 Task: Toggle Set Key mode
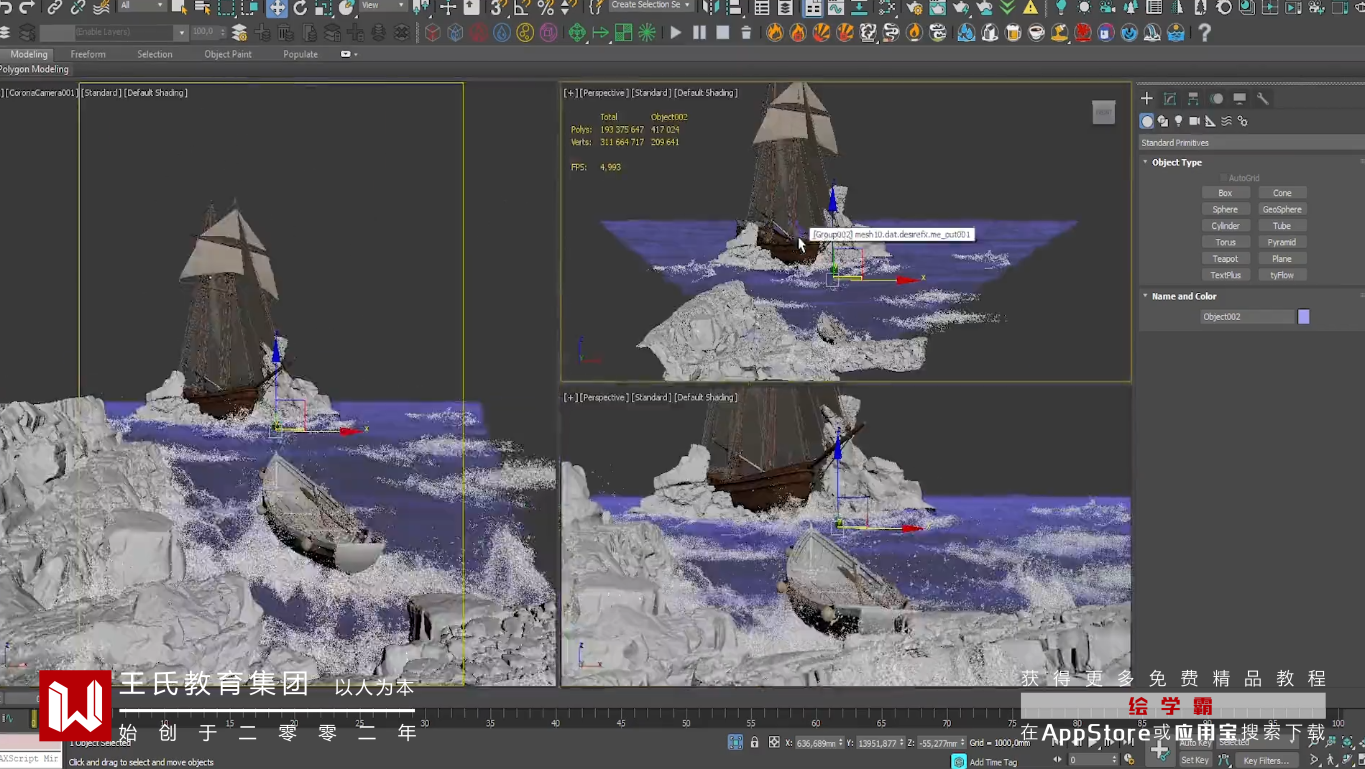point(1195,760)
